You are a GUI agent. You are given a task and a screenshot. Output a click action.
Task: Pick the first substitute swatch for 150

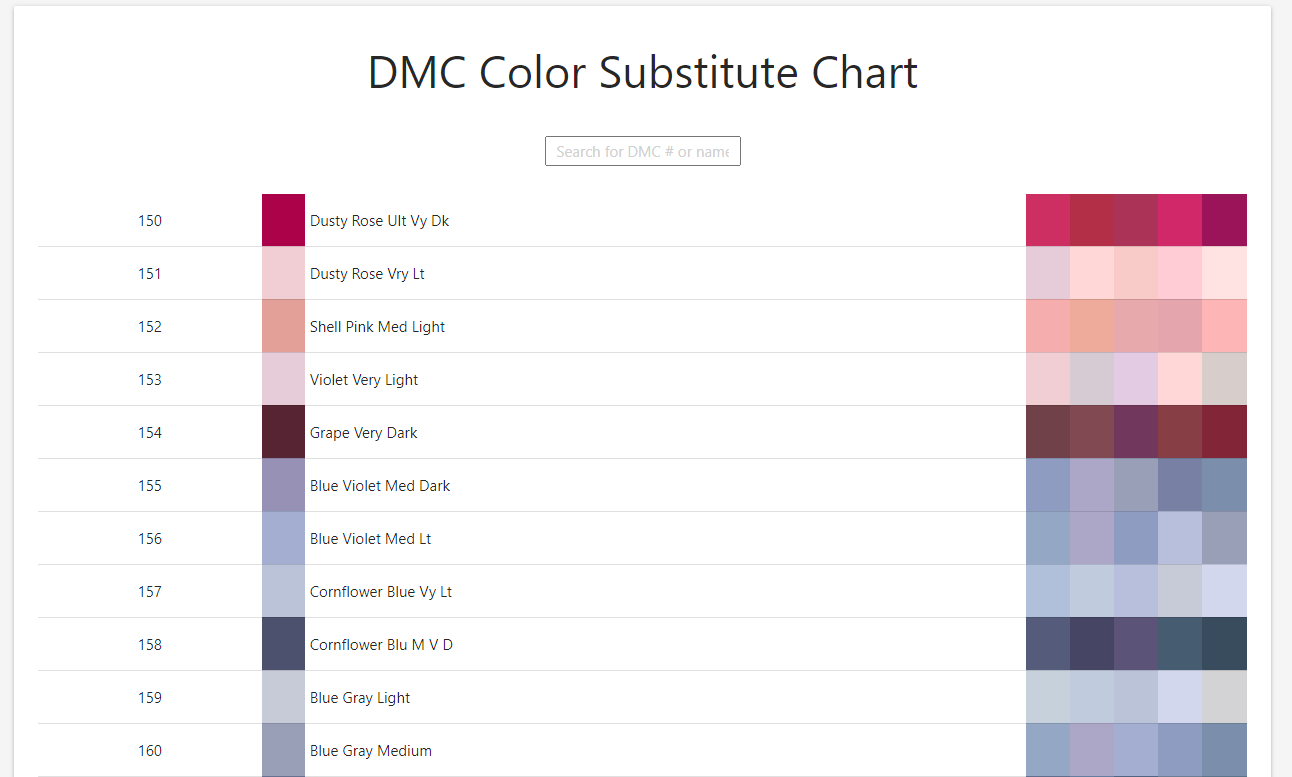pos(1047,220)
